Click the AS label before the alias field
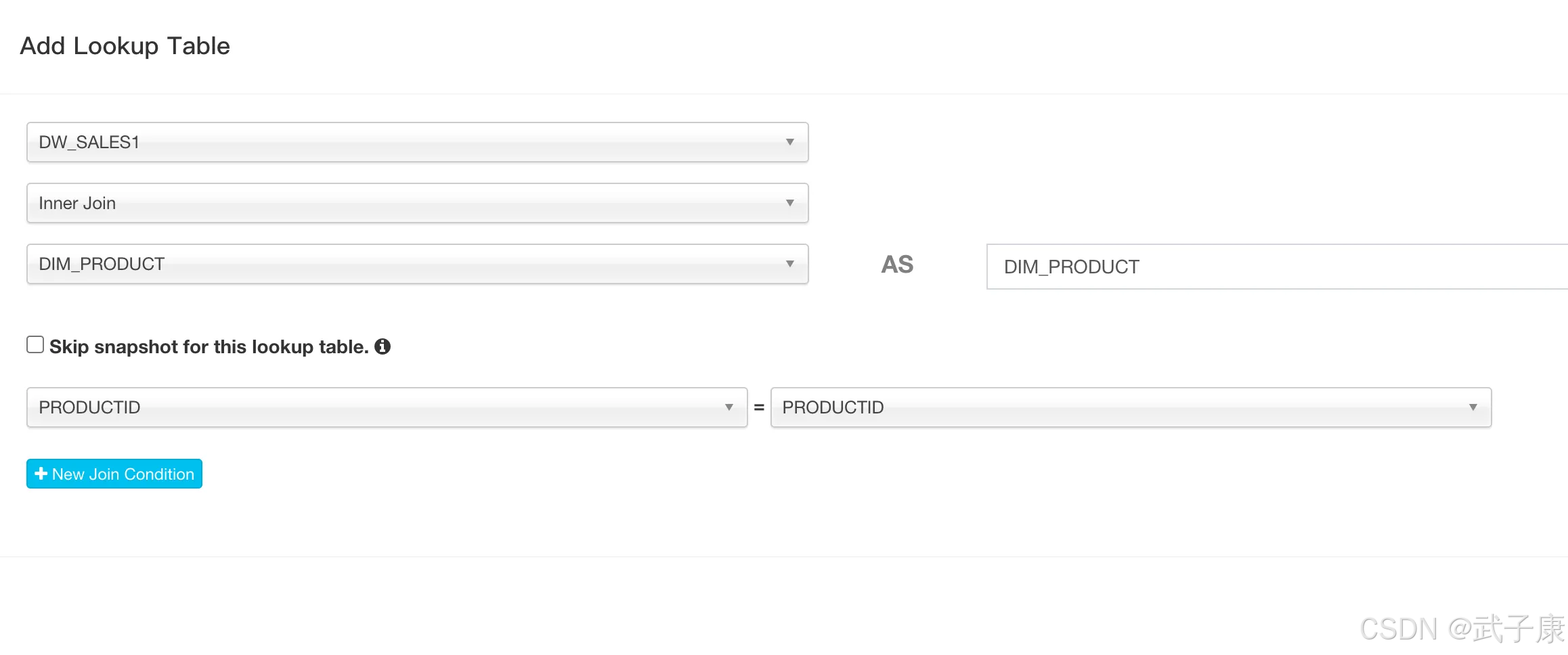 click(897, 265)
